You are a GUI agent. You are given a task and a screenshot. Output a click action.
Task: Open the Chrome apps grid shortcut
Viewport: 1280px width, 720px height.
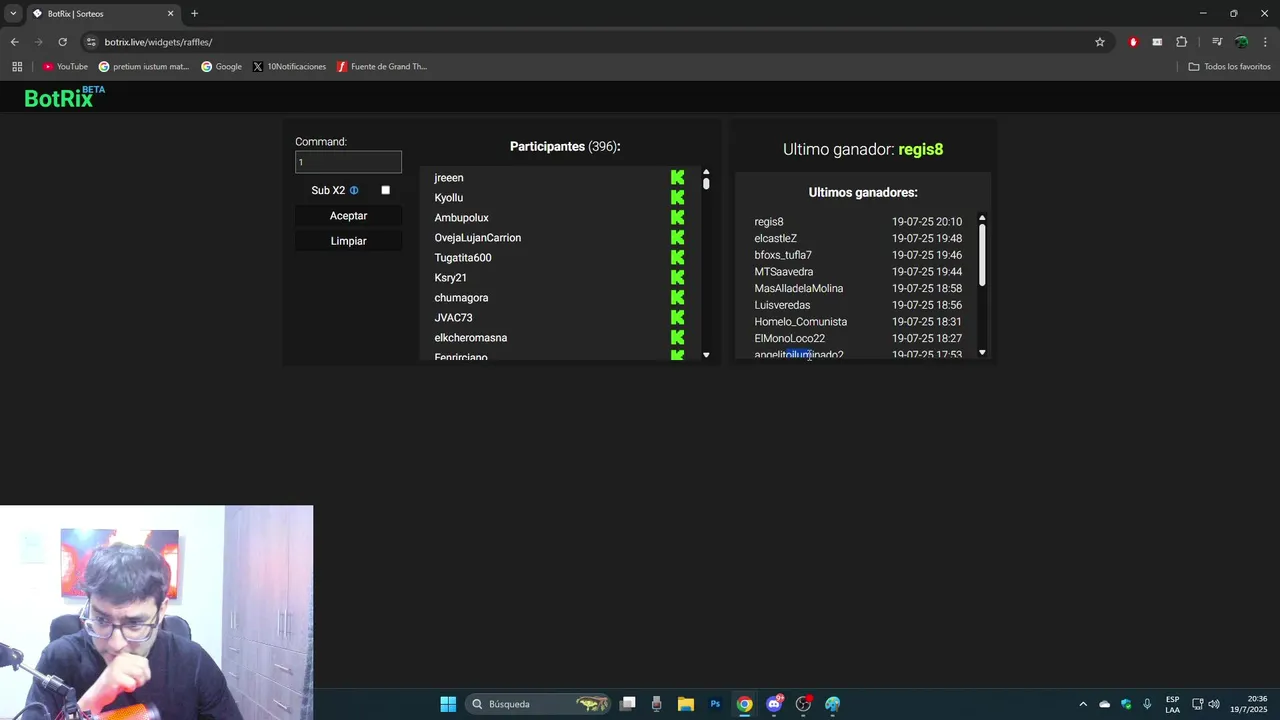click(17, 67)
